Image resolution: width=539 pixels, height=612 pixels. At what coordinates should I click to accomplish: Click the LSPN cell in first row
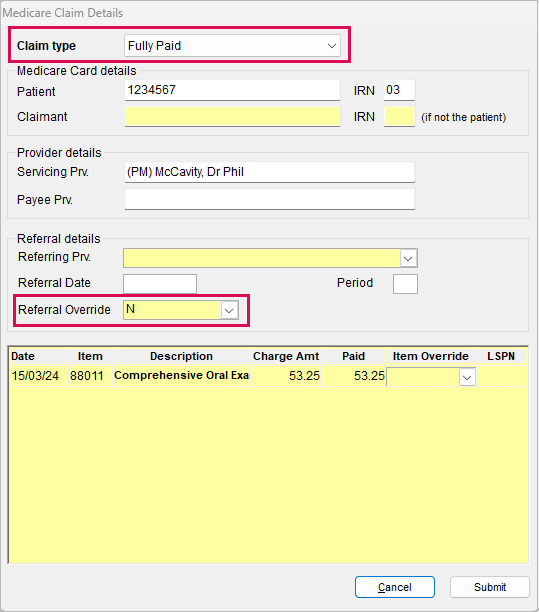coord(501,376)
